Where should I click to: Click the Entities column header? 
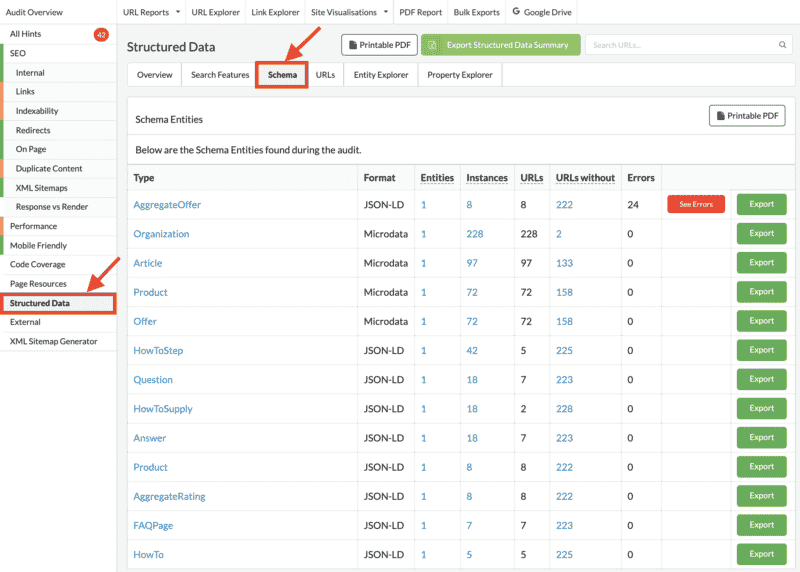(x=437, y=178)
